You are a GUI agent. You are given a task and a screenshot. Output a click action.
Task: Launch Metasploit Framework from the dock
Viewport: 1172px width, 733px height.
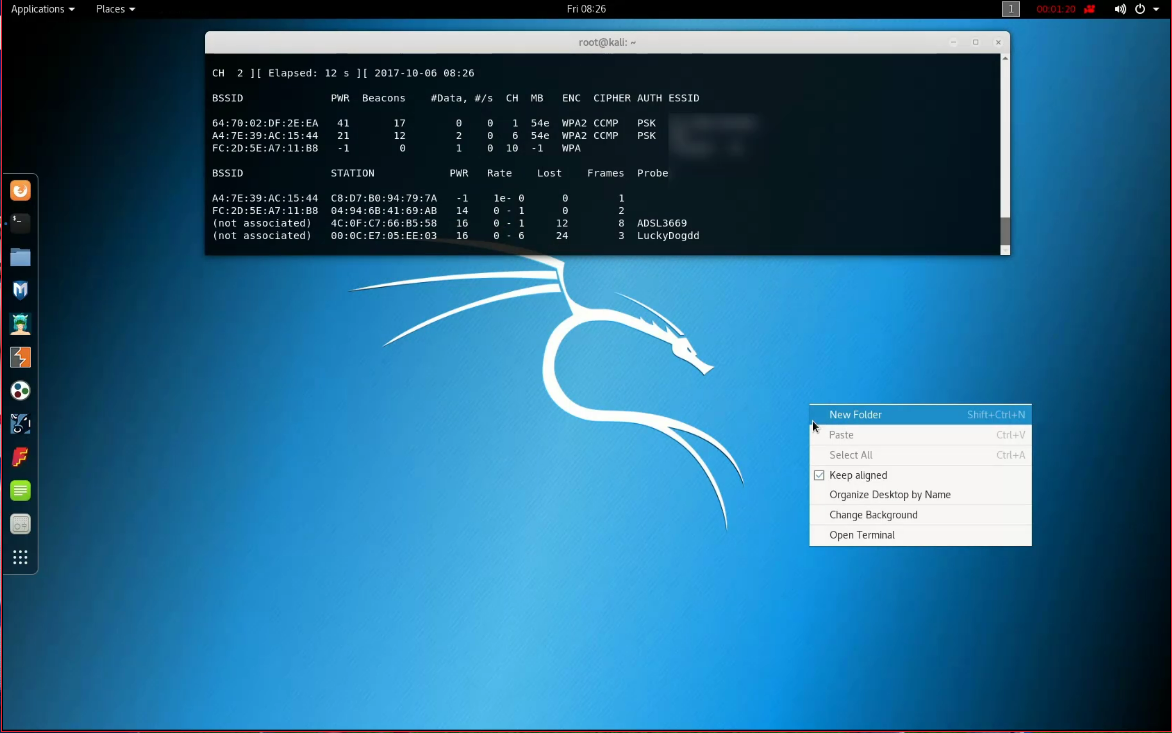[x=20, y=289]
